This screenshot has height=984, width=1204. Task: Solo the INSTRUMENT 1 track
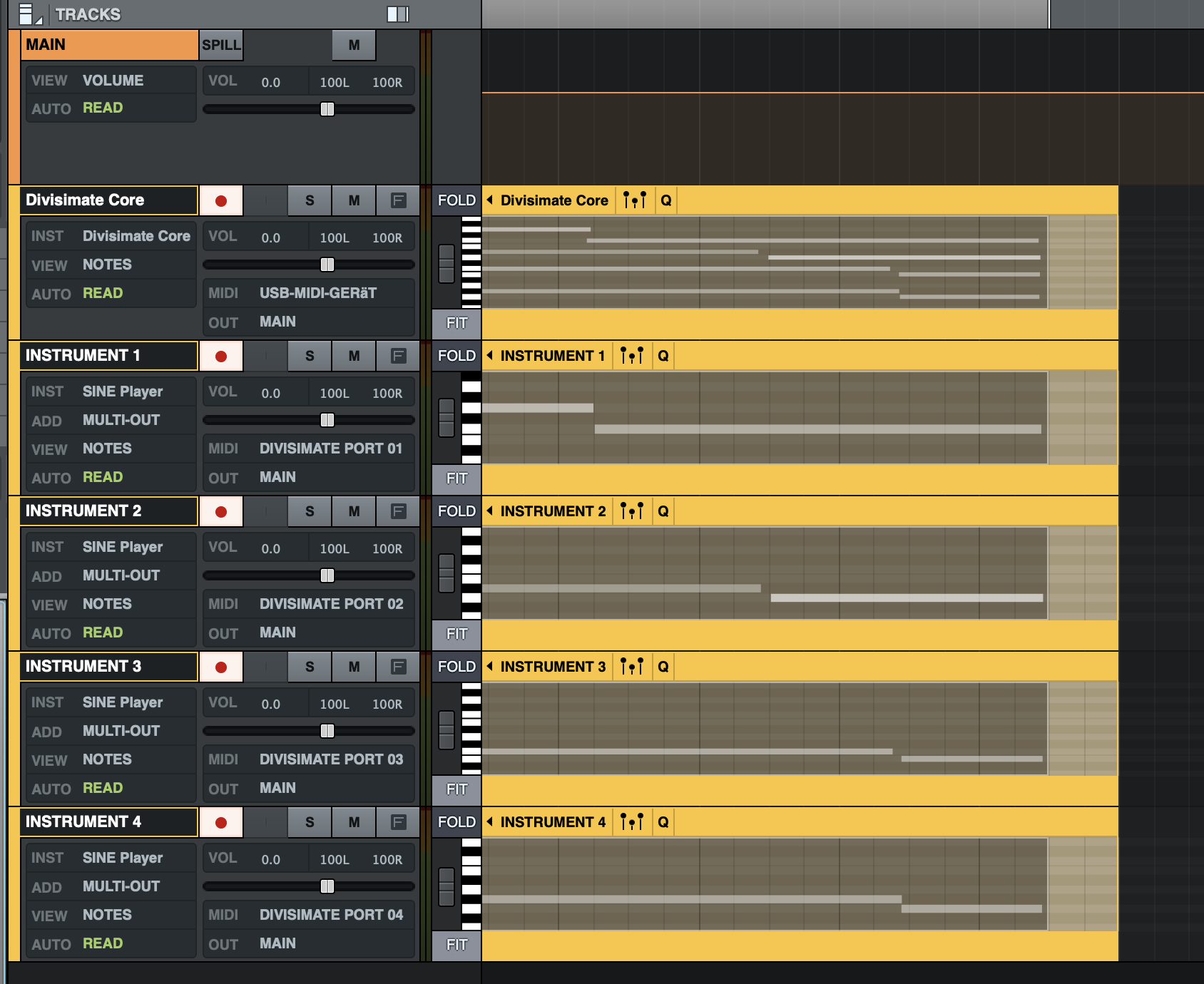point(310,357)
